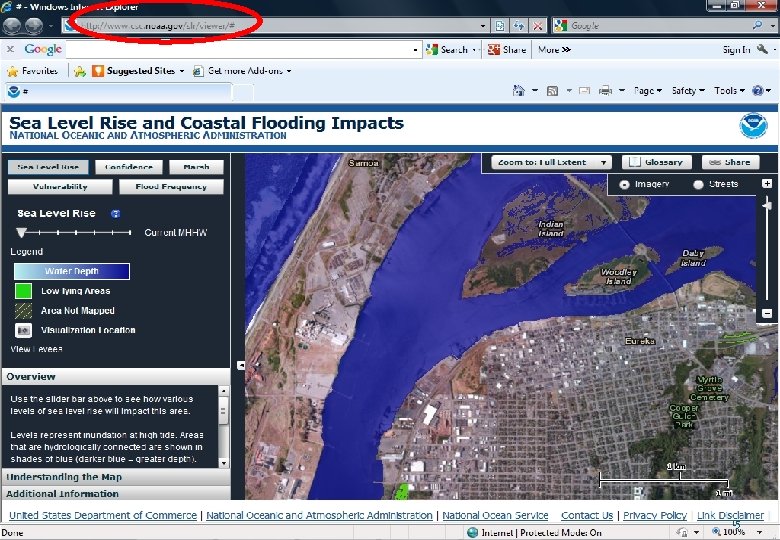Image resolution: width=780 pixels, height=540 pixels.
Task: Click the map zoom in plus button
Action: (x=767, y=183)
